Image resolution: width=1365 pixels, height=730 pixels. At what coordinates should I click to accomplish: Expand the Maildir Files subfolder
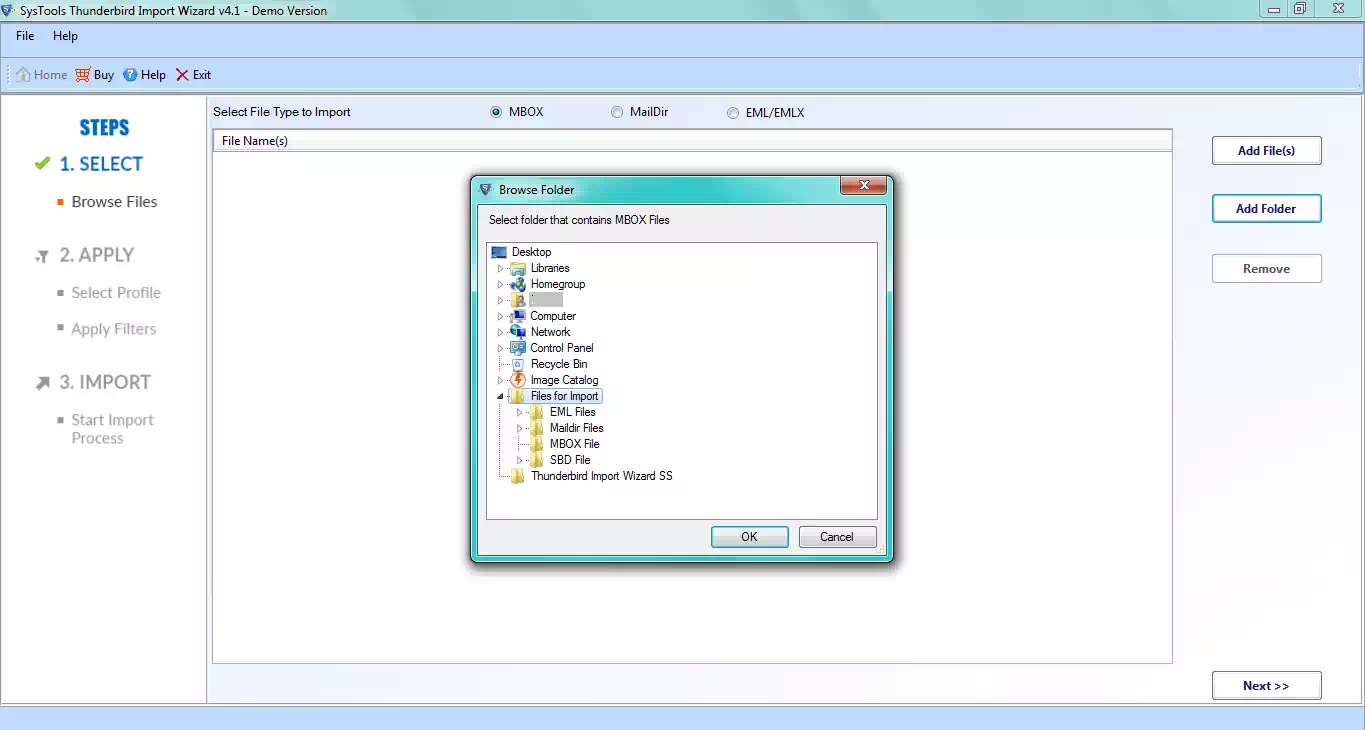pos(520,428)
